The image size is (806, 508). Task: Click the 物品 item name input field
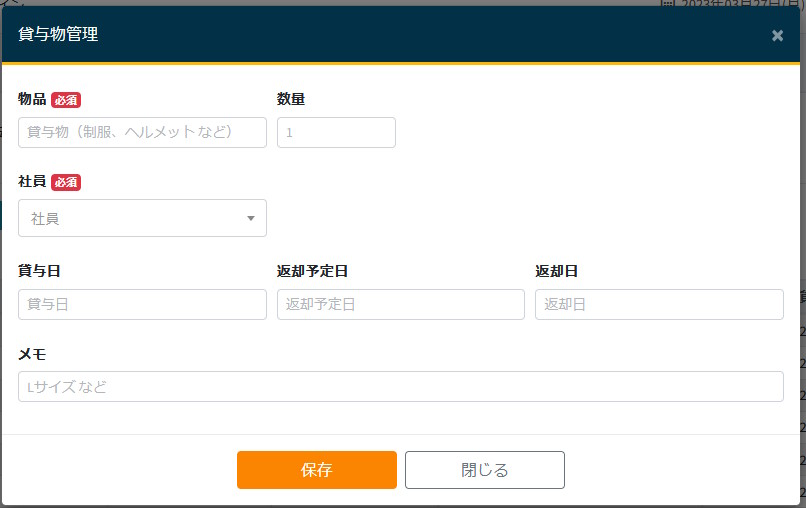(142, 132)
